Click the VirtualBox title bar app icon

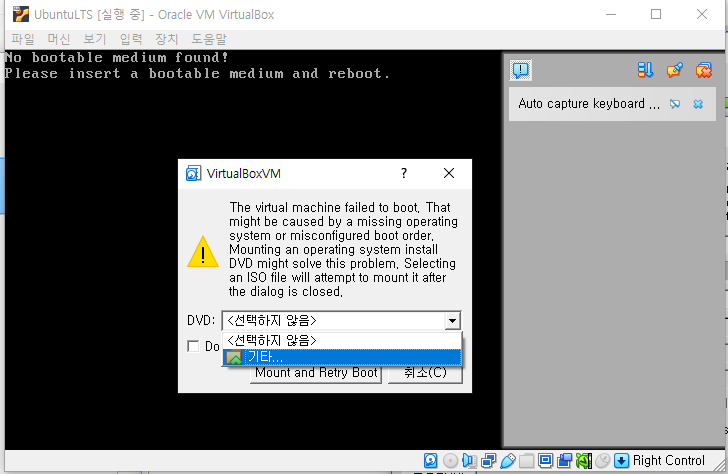(x=21, y=14)
